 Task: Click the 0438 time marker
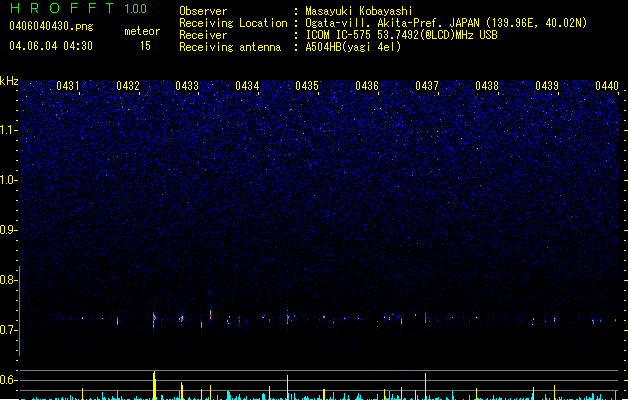coord(487,86)
